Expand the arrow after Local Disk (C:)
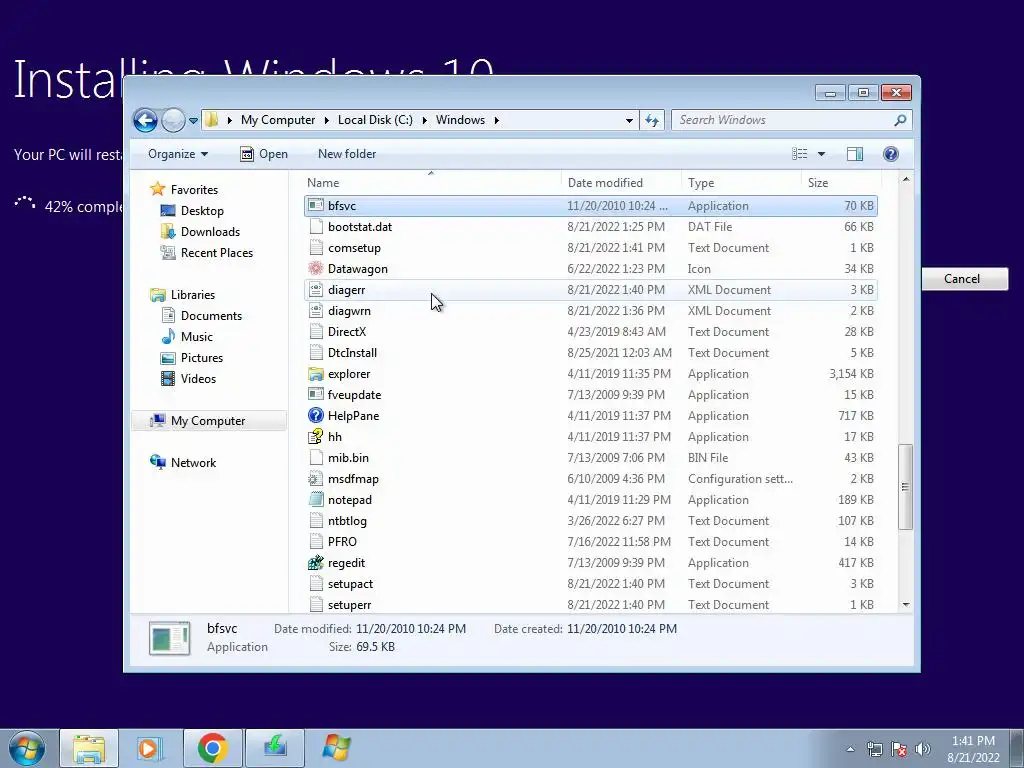The width and height of the screenshot is (1024, 768). coord(424,120)
